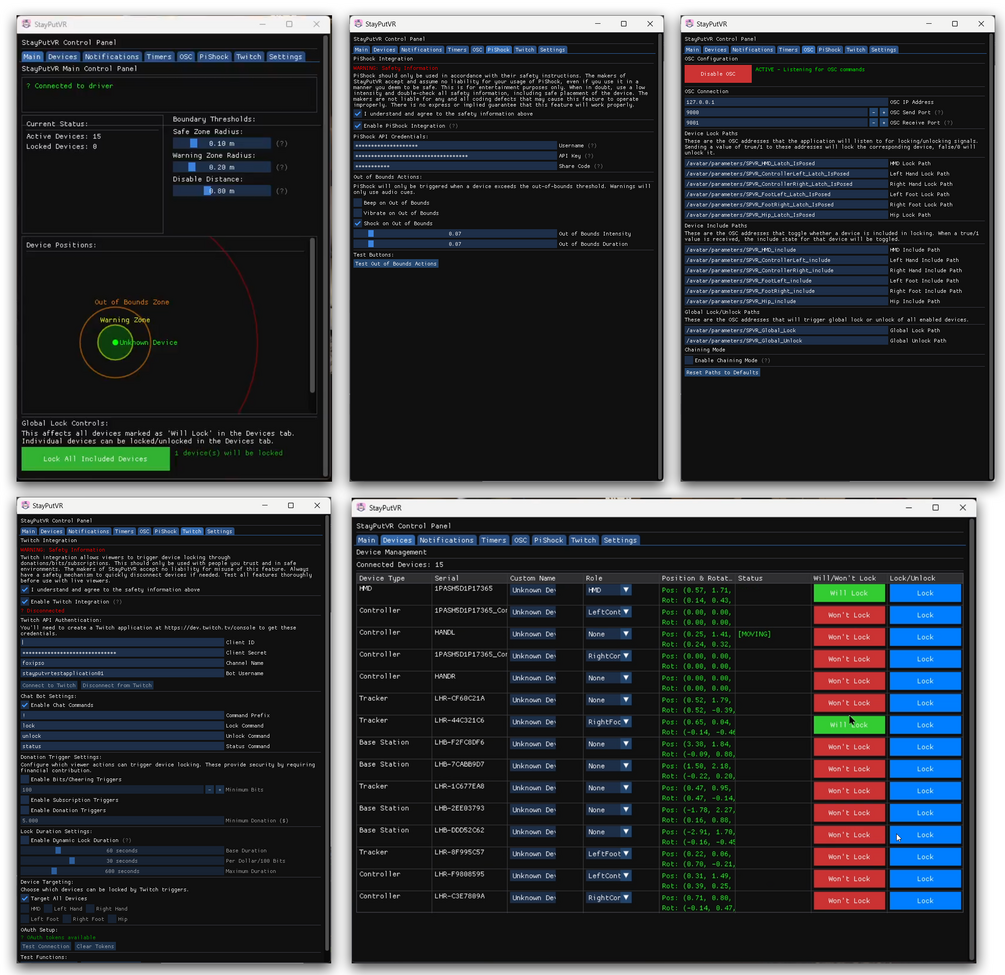
Task: Enable the Beep on Out of Bounds checkbox
Action: pos(358,203)
